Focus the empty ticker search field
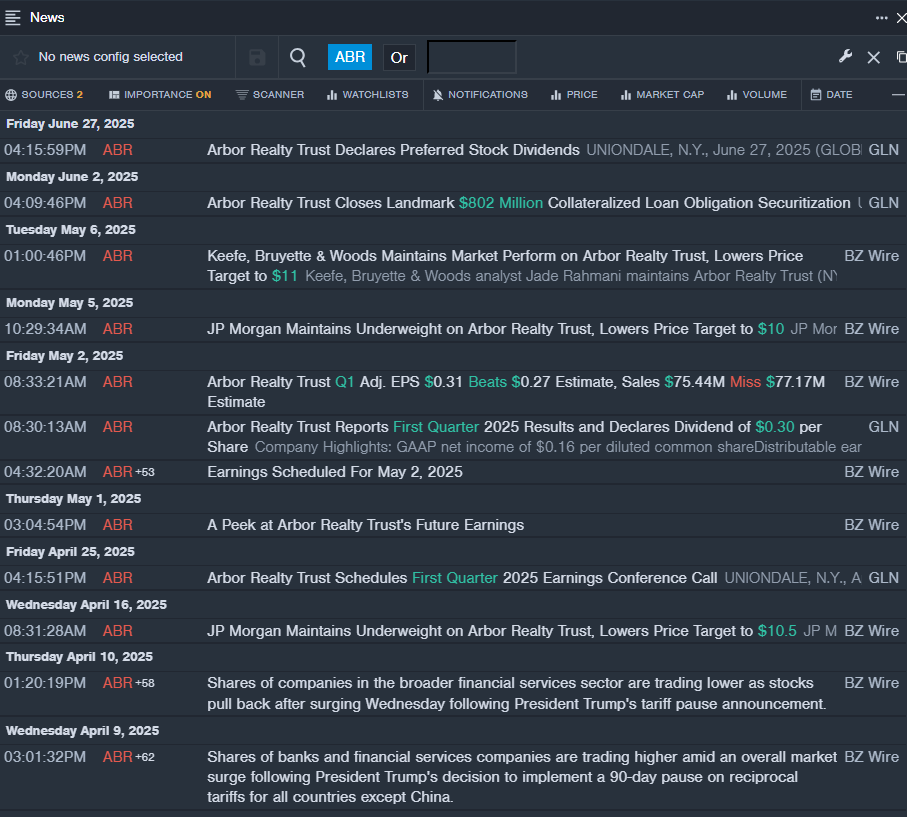The image size is (907, 817). [x=471, y=57]
